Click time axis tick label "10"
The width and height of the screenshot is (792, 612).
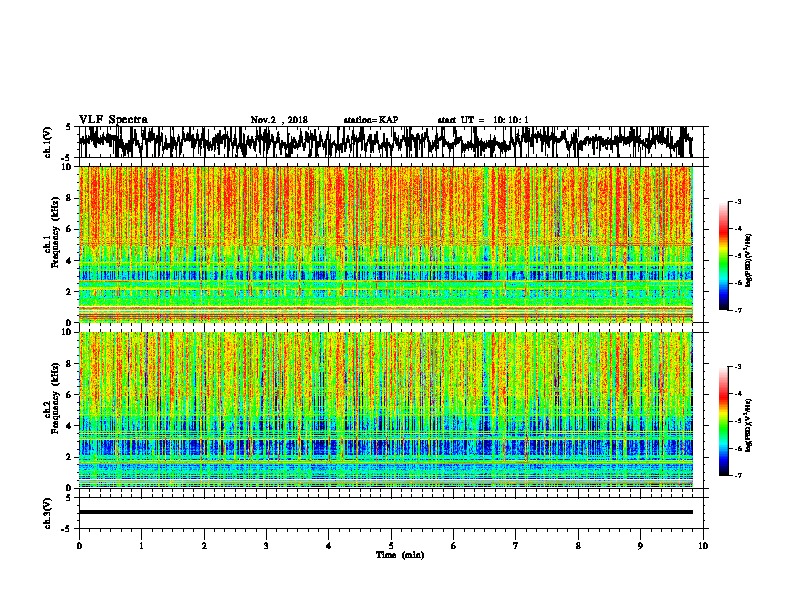[x=703, y=546]
